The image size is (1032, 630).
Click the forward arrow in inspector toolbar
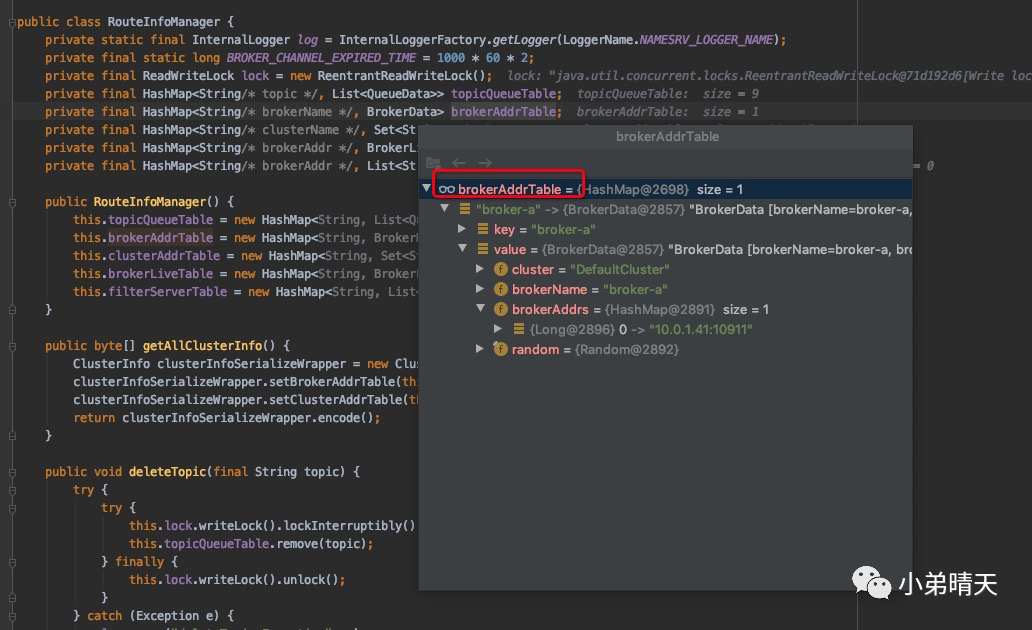(x=485, y=163)
